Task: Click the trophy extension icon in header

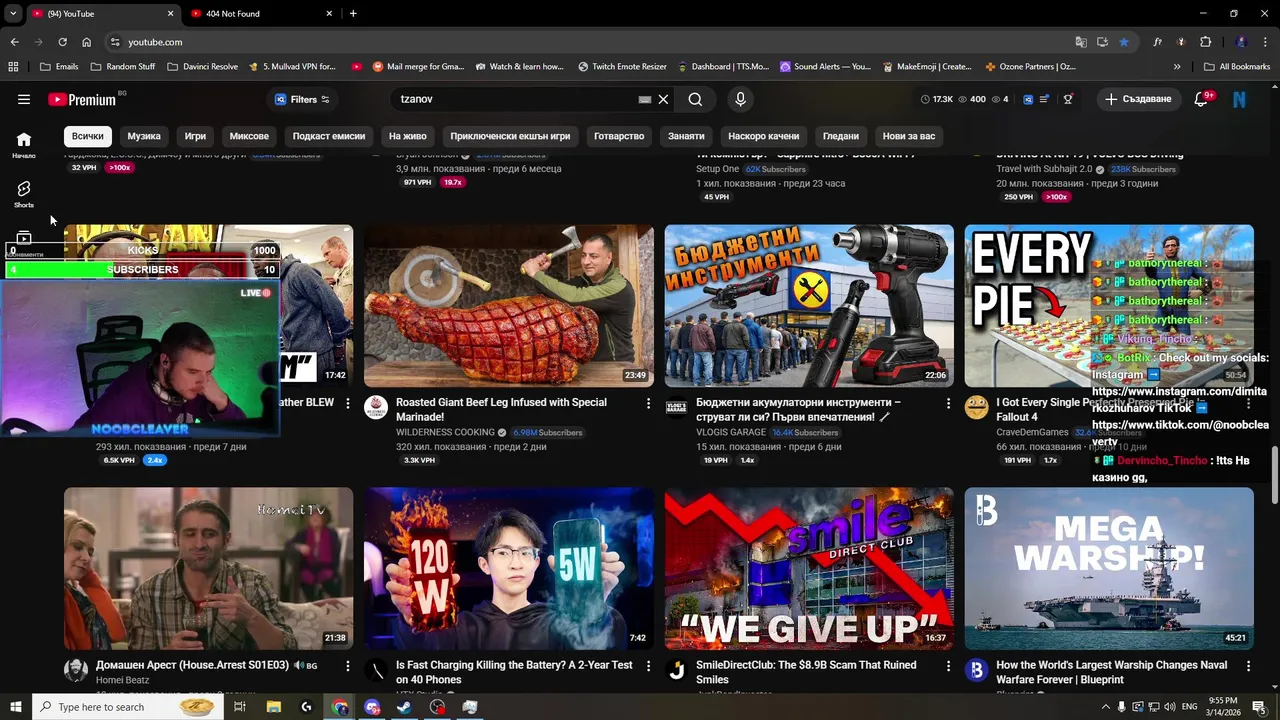Action: point(1068,99)
